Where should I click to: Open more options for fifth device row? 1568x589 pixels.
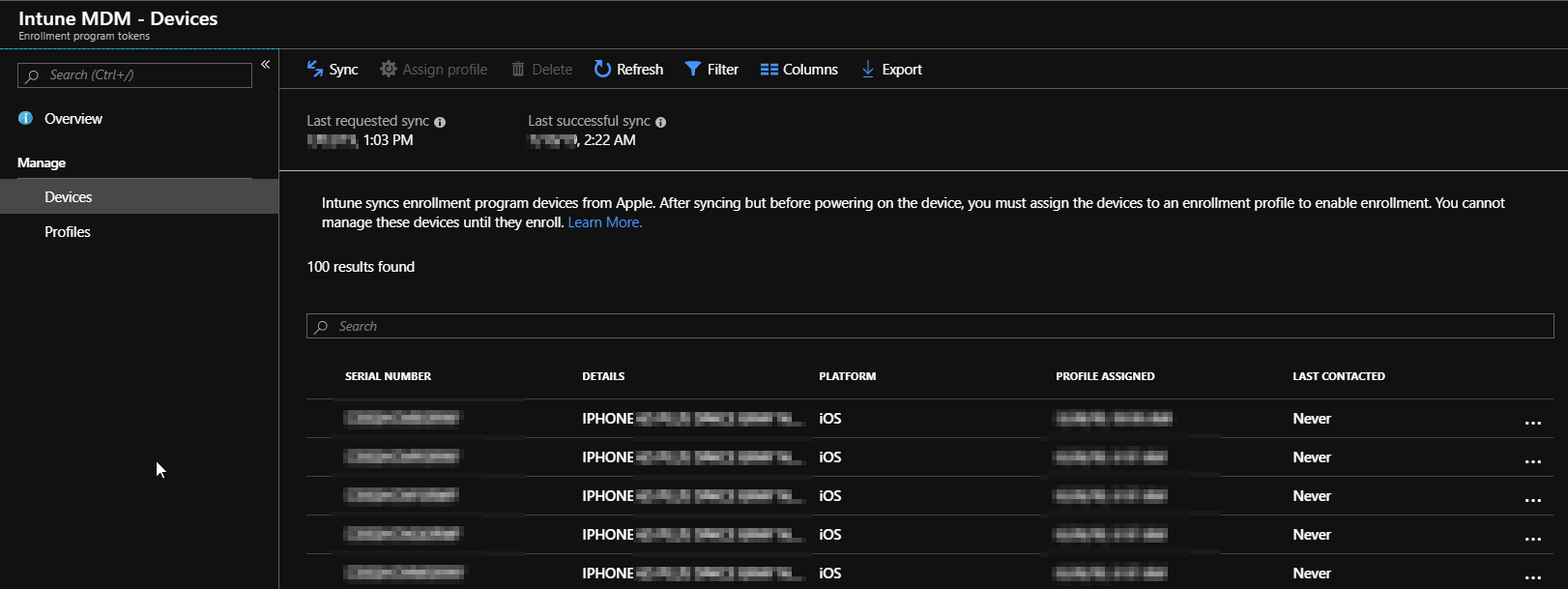[x=1532, y=575]
